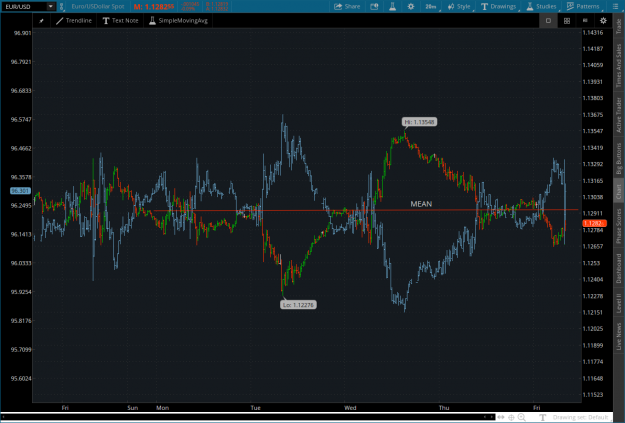Click the 1.1282 current price tag
The height and width of the screenshot is (423, 625).
(594, 223)
